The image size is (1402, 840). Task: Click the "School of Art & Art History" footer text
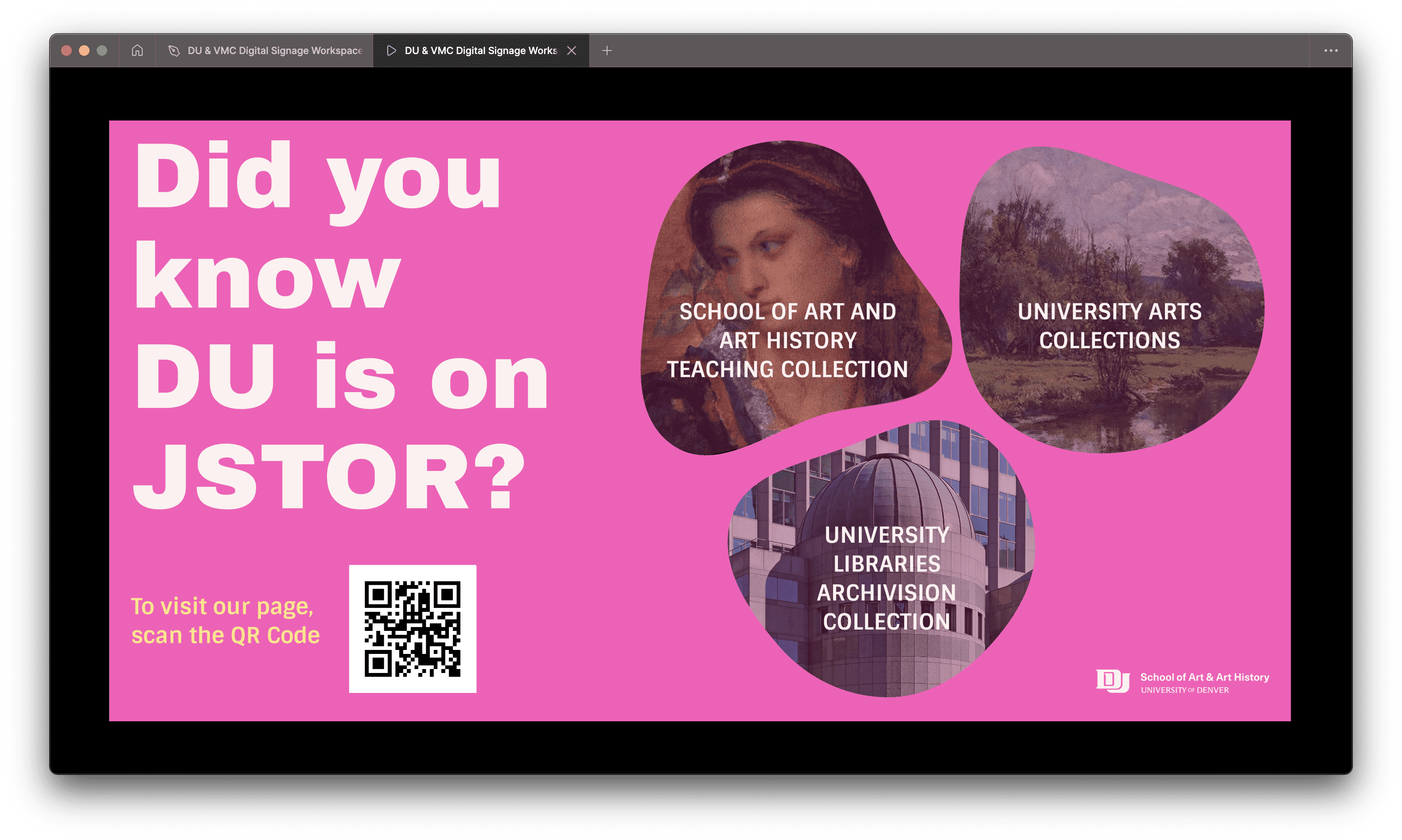[1204, 677]
